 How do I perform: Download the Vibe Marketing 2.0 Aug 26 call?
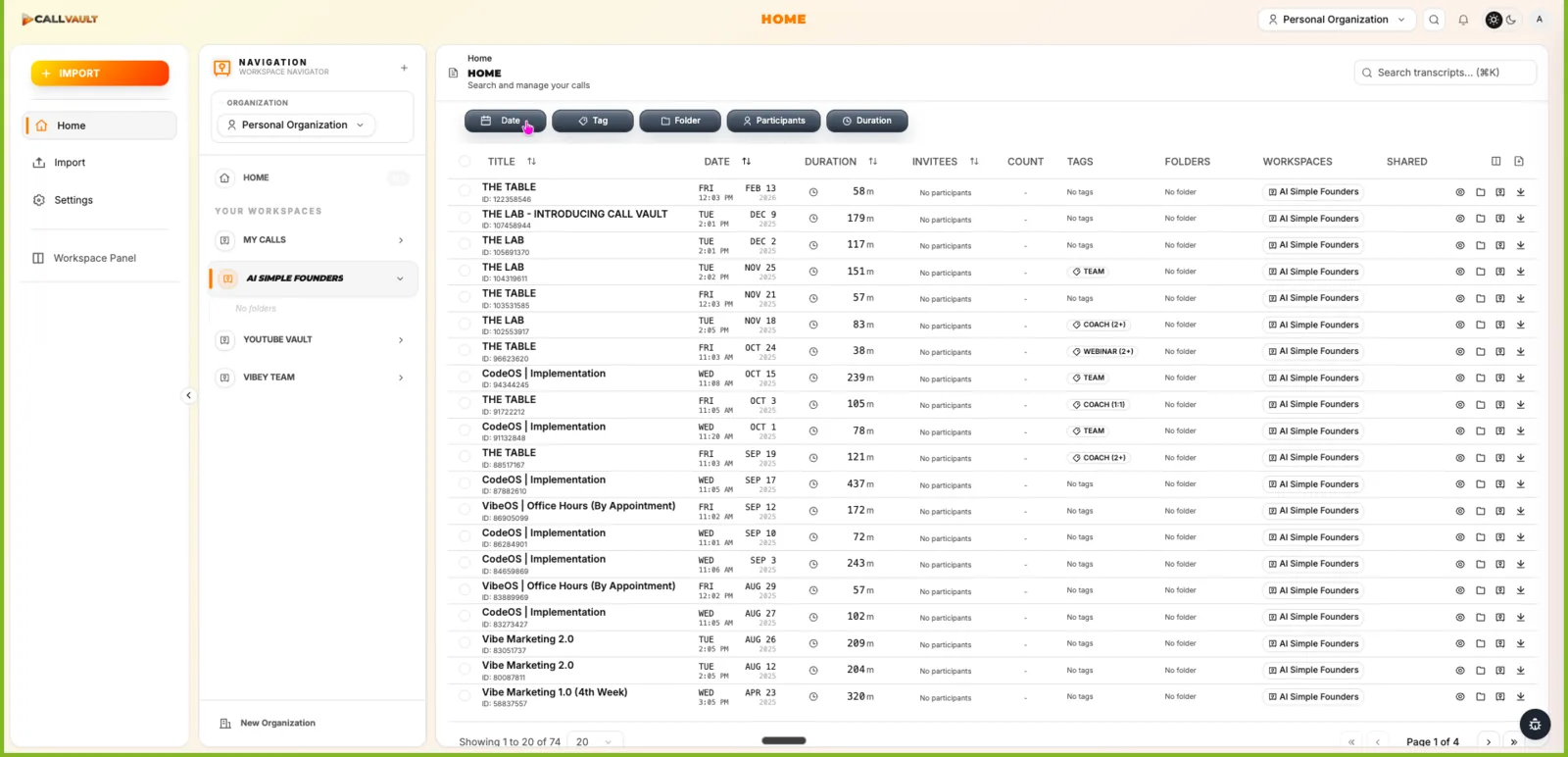[1520, 644]
